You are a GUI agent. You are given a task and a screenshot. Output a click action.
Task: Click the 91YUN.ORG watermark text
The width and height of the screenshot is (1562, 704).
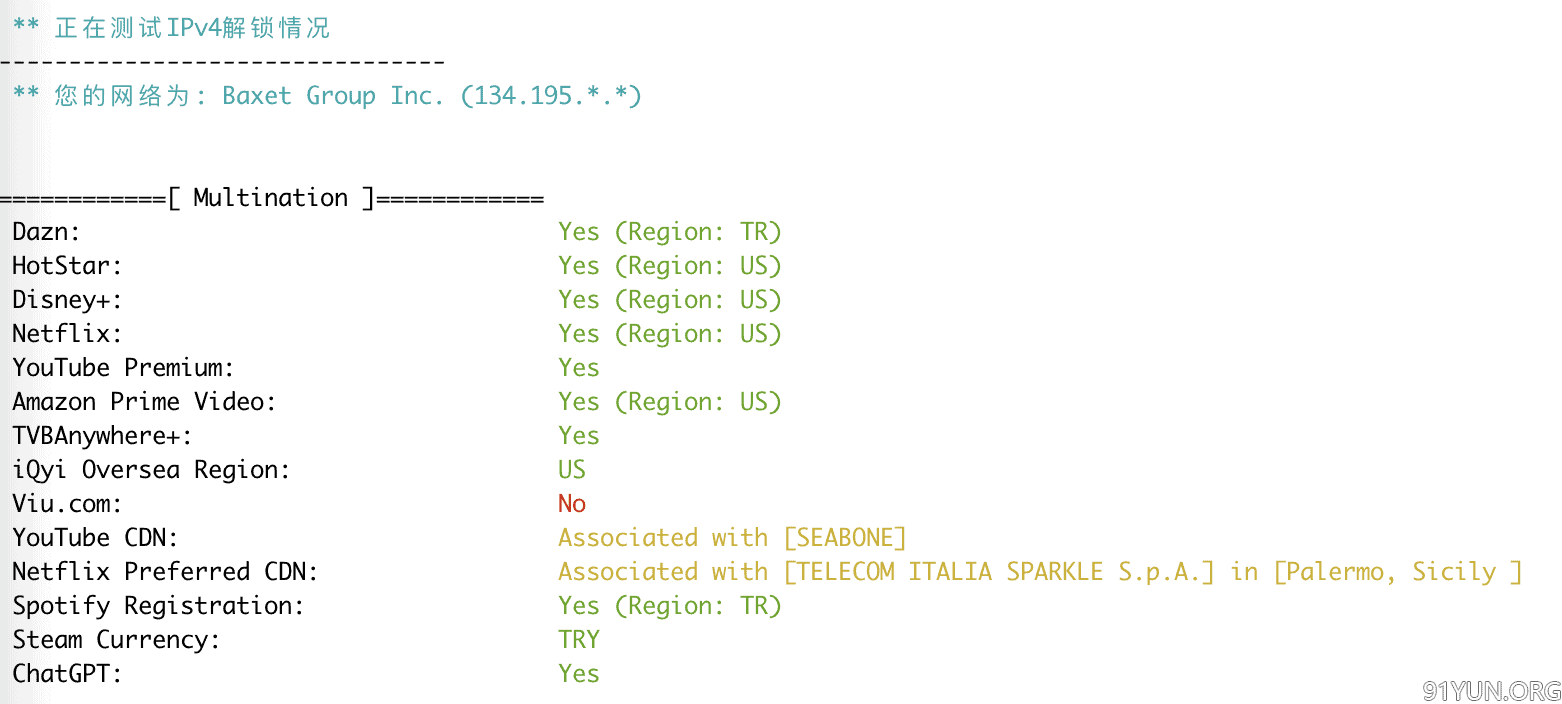click(1489, 690)
